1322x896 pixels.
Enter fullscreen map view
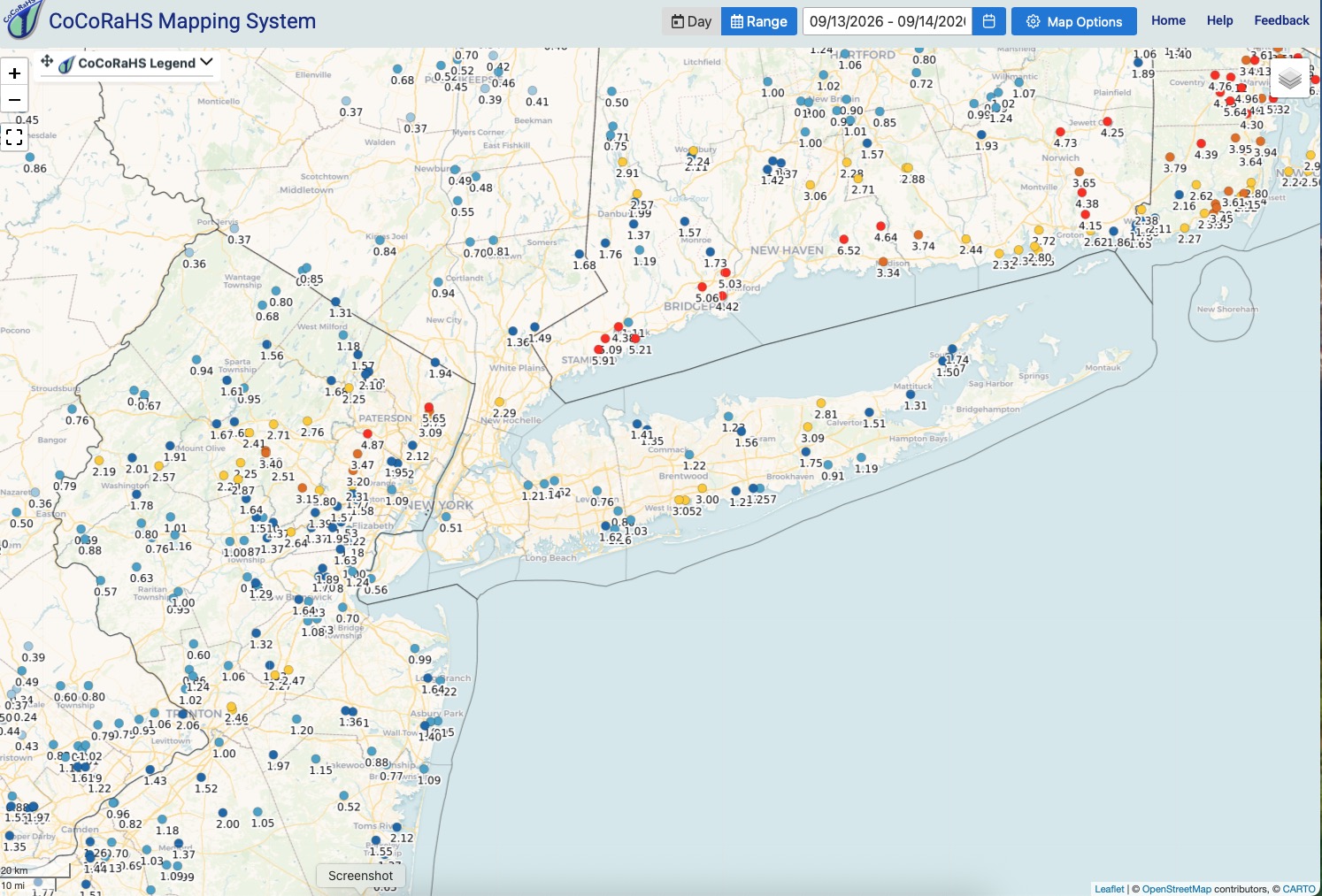click(14, 136)
